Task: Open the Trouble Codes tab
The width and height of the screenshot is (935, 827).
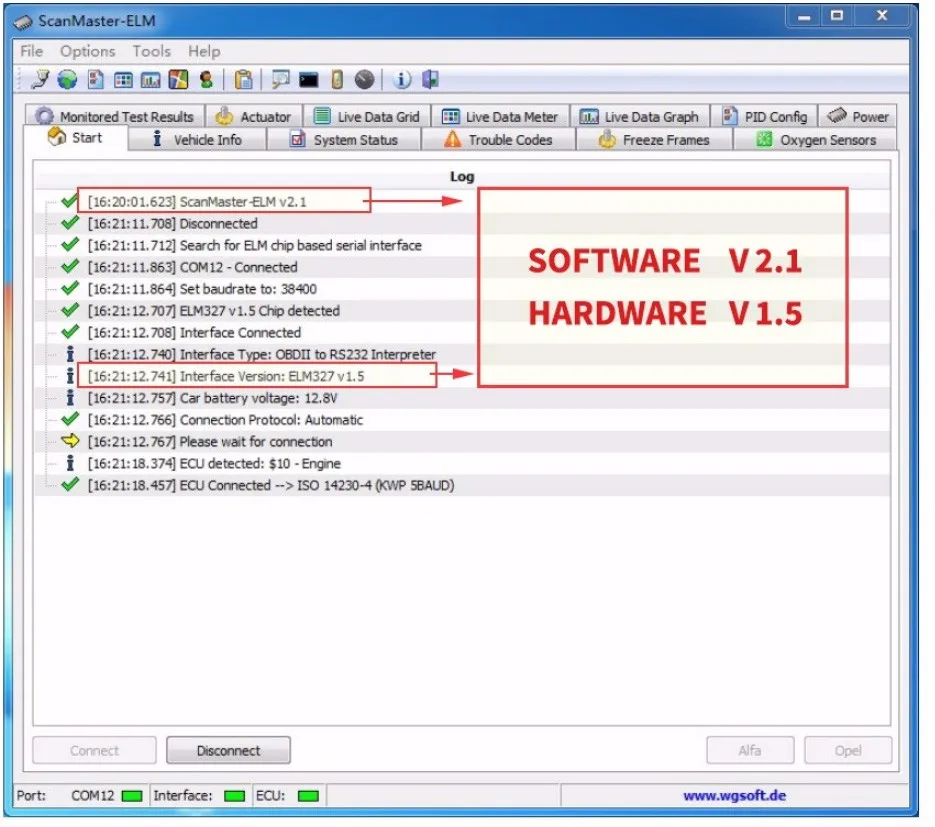Action: click(x=499, y=140)
